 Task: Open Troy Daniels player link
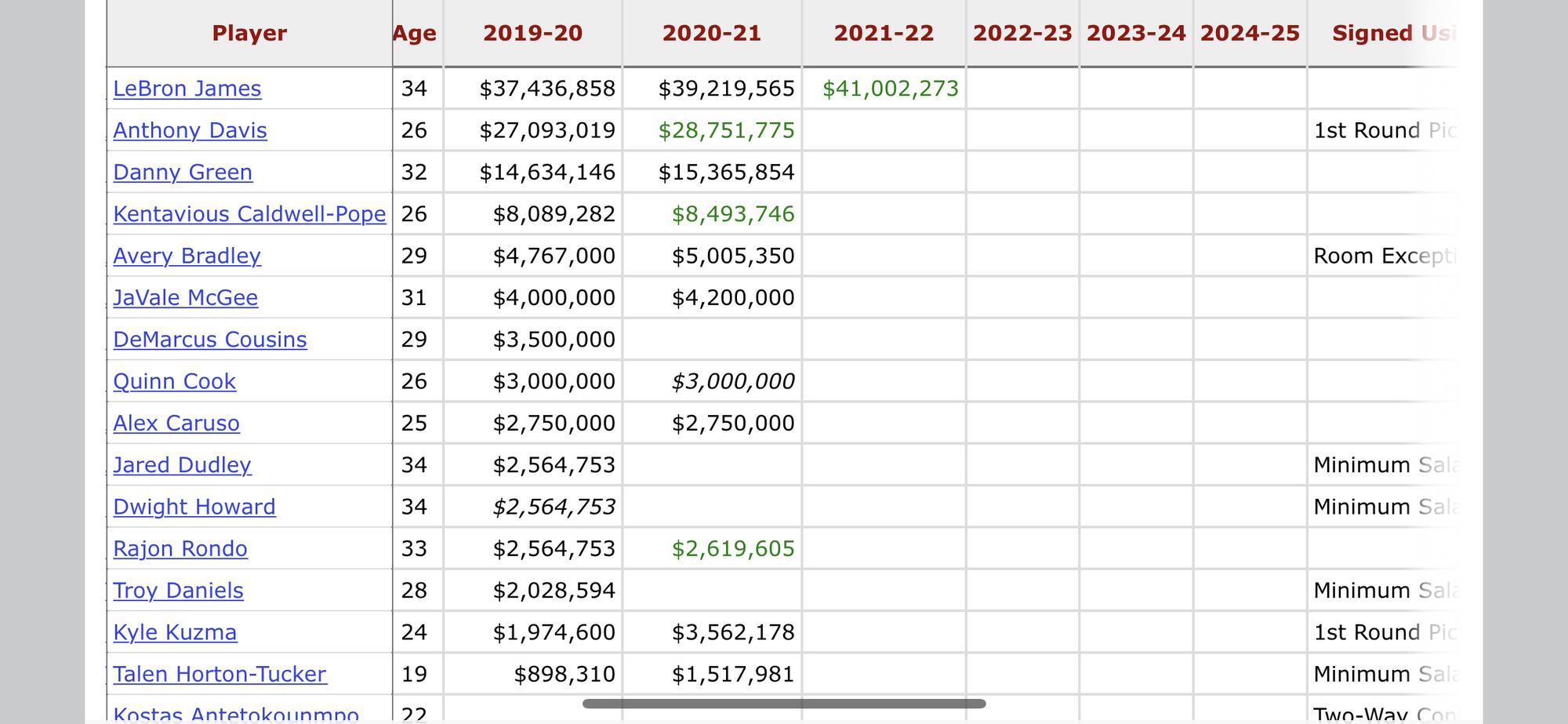pos(178,591)
